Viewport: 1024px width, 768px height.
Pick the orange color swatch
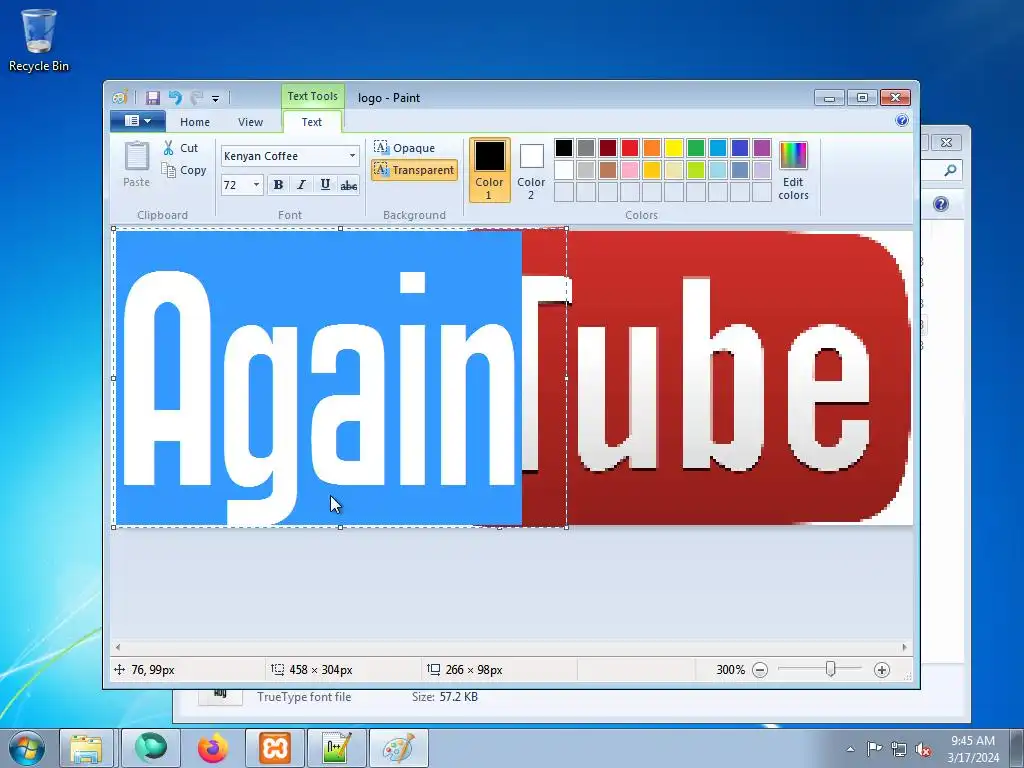click(652, 148)
